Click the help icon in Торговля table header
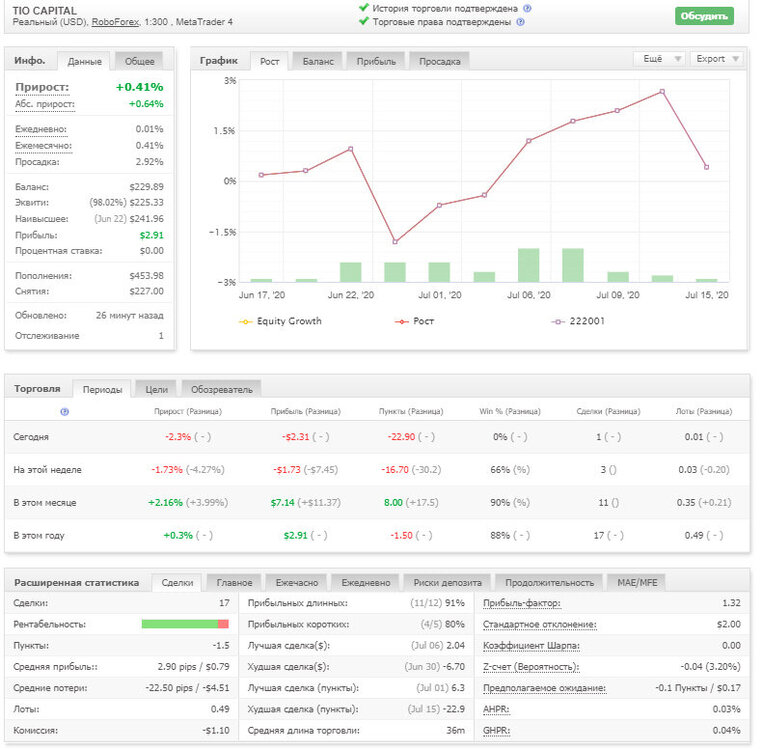Viewport: 763px width, 750px height. [64, 412]
